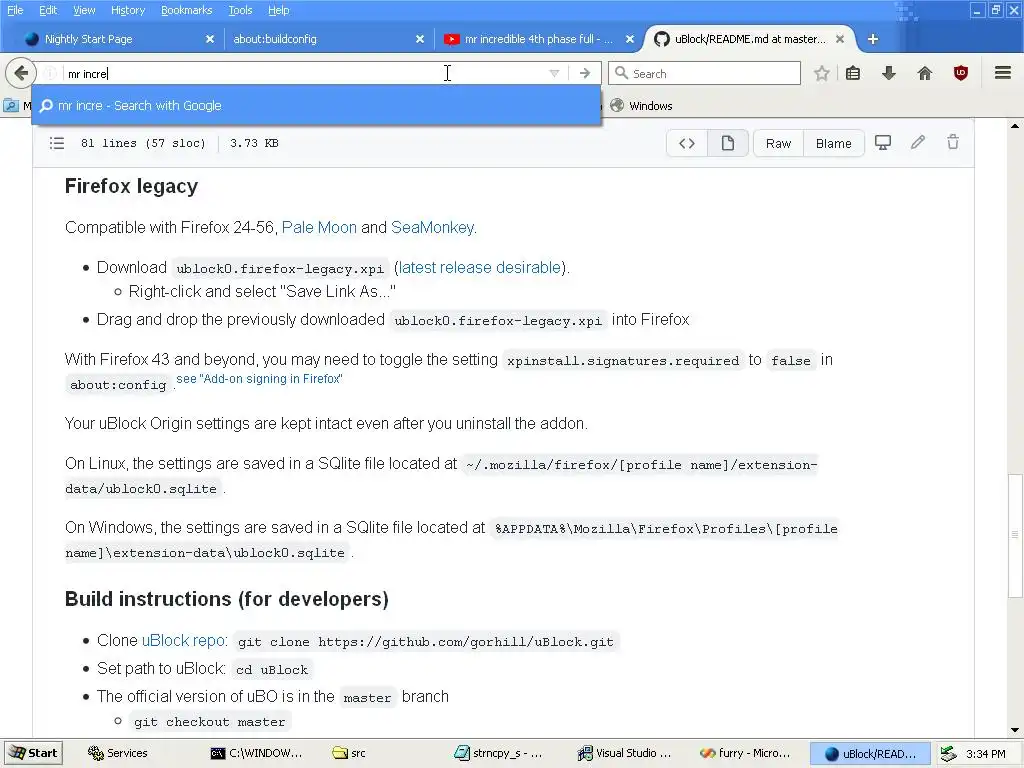
Task: Switch to Services taskbar item
Action: (118, 753)
